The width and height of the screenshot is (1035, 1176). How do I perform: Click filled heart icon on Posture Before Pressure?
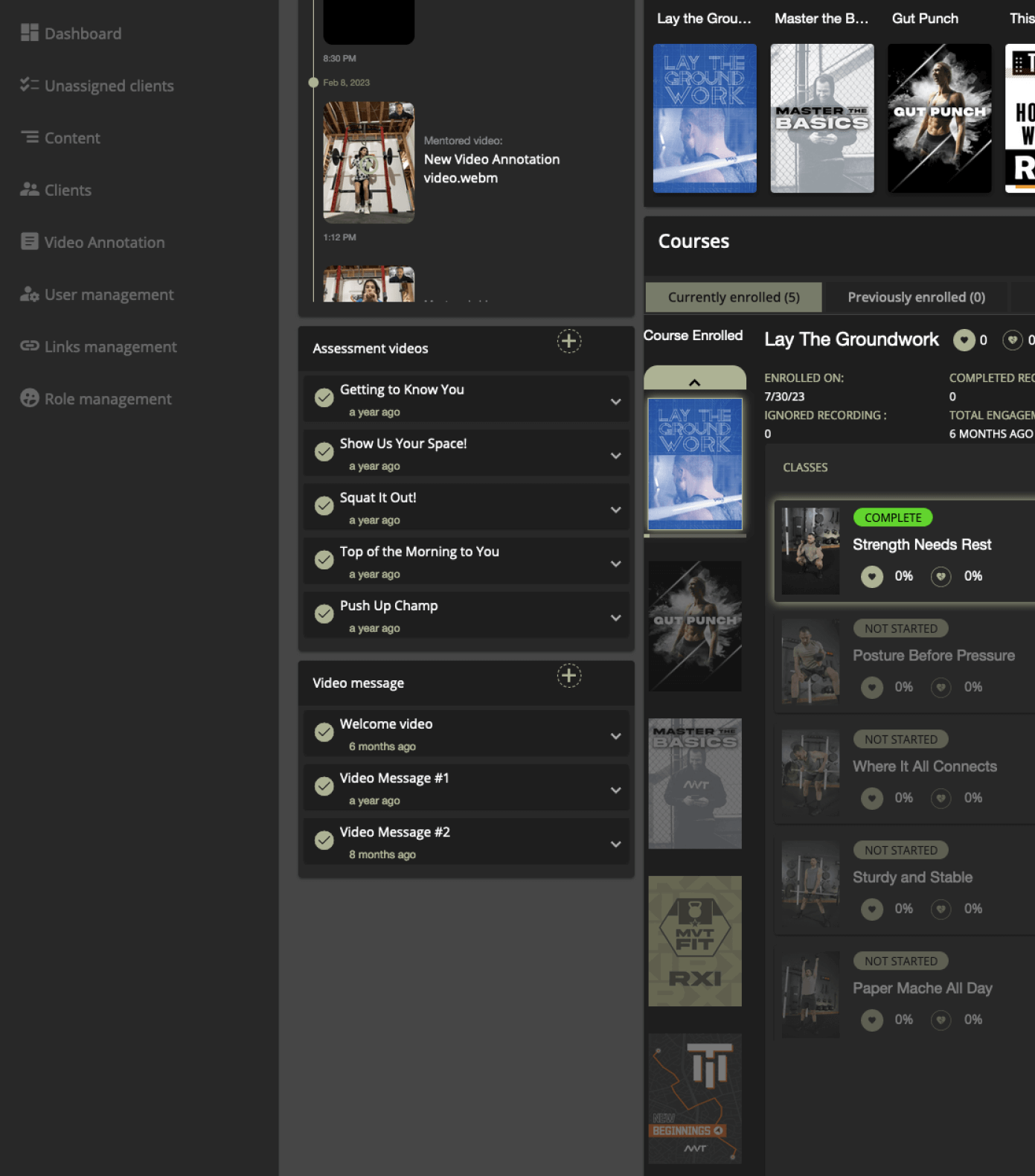(872, 687)
